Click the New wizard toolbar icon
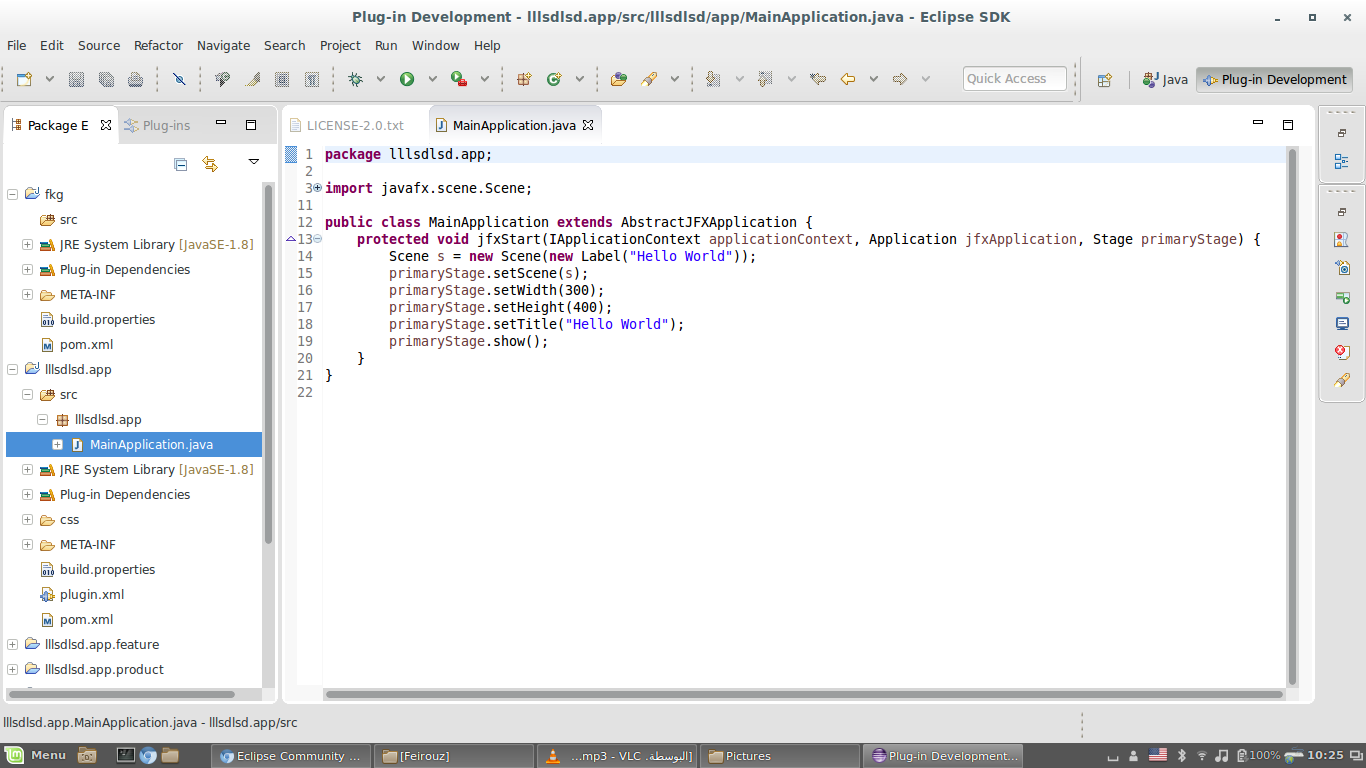This screenshot has width=1366, height=768. coord(23,79)
